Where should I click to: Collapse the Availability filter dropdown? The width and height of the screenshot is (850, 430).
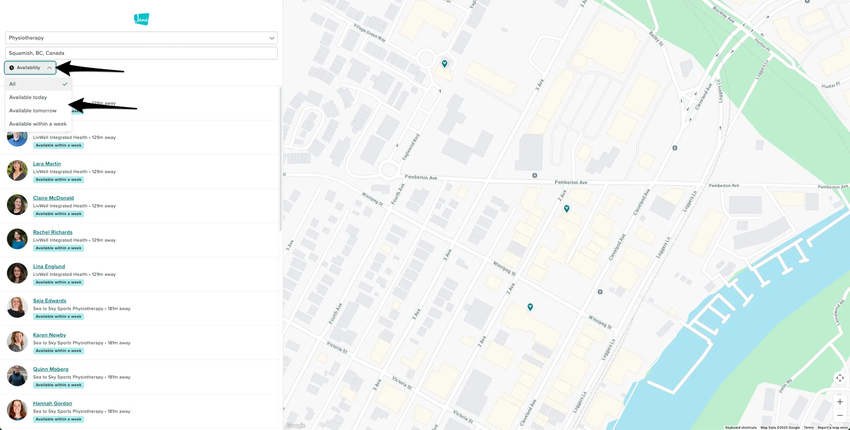(x=30, y=68)
